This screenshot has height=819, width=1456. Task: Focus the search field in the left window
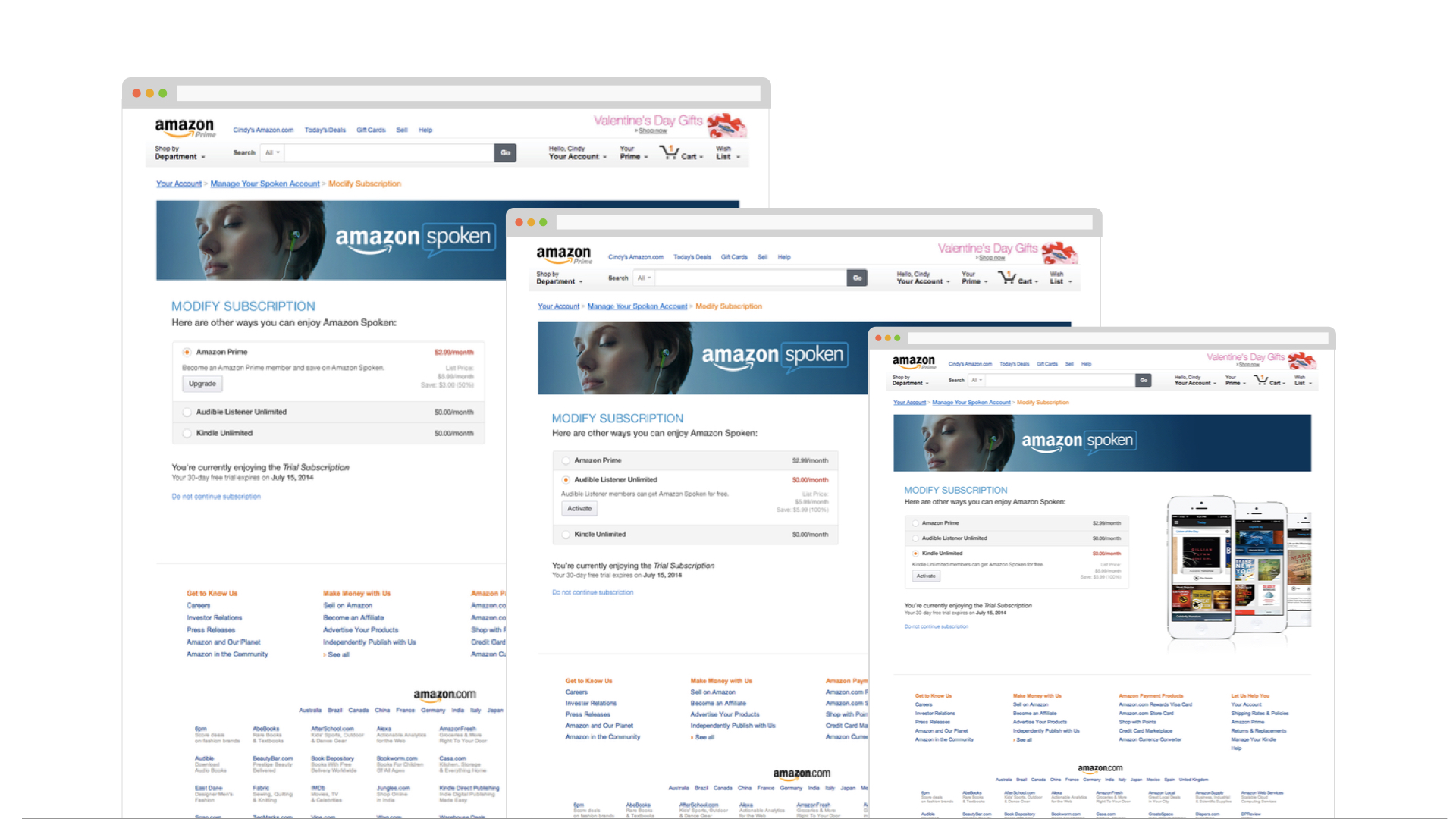389,152
